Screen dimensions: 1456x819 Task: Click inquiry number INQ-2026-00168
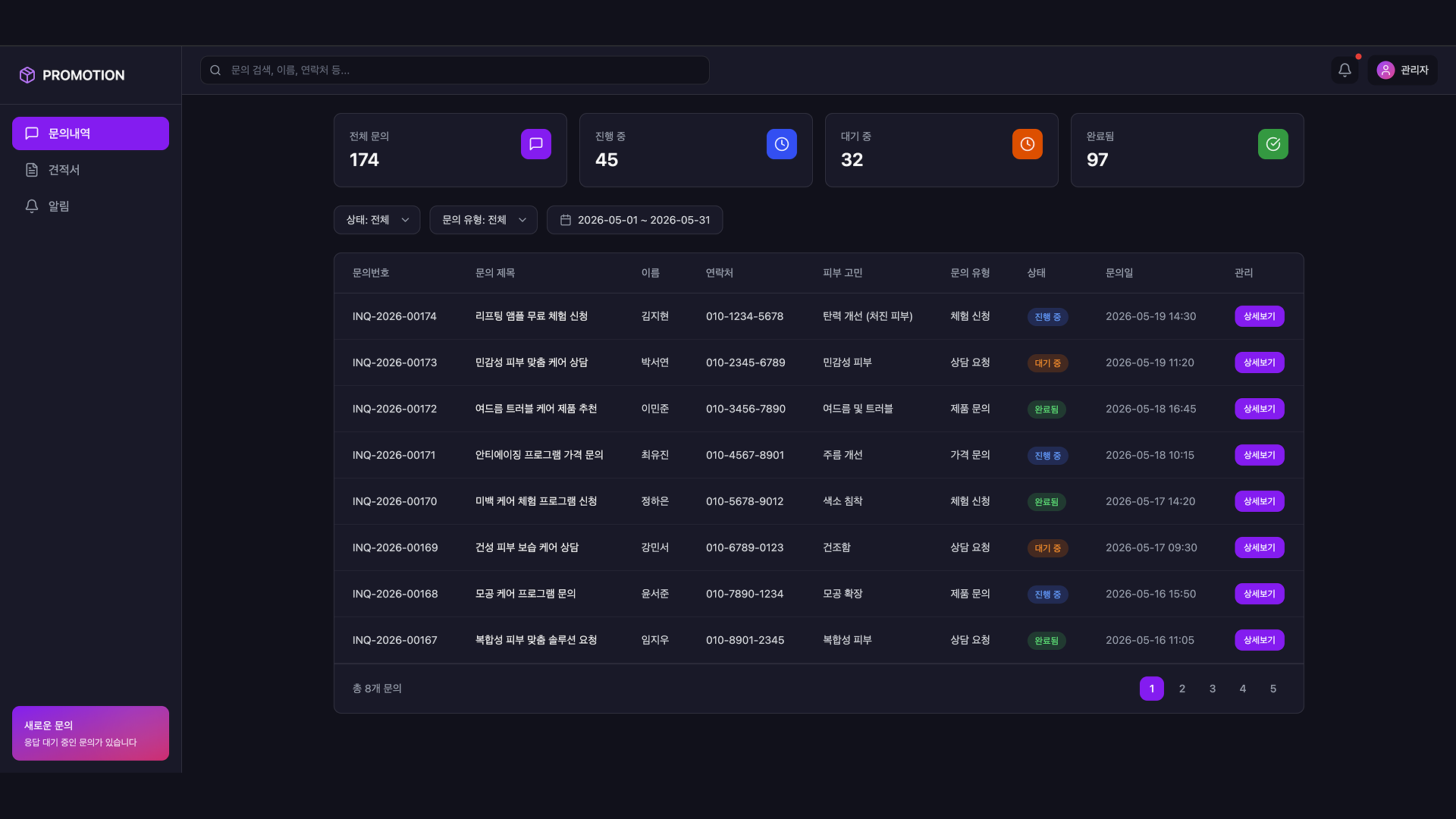[x=395, y=594]
